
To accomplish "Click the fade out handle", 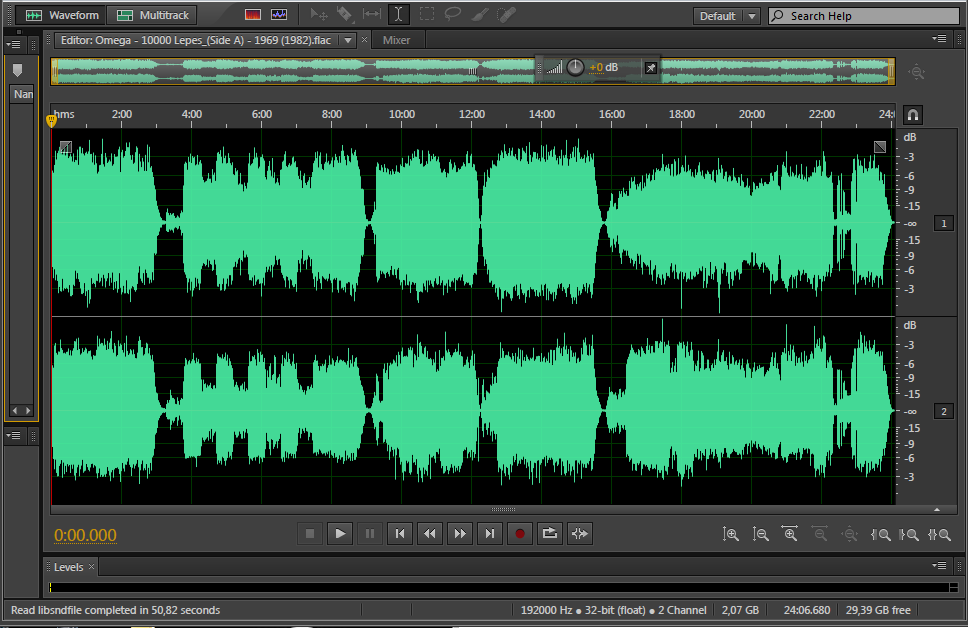I will pos(880,146).
